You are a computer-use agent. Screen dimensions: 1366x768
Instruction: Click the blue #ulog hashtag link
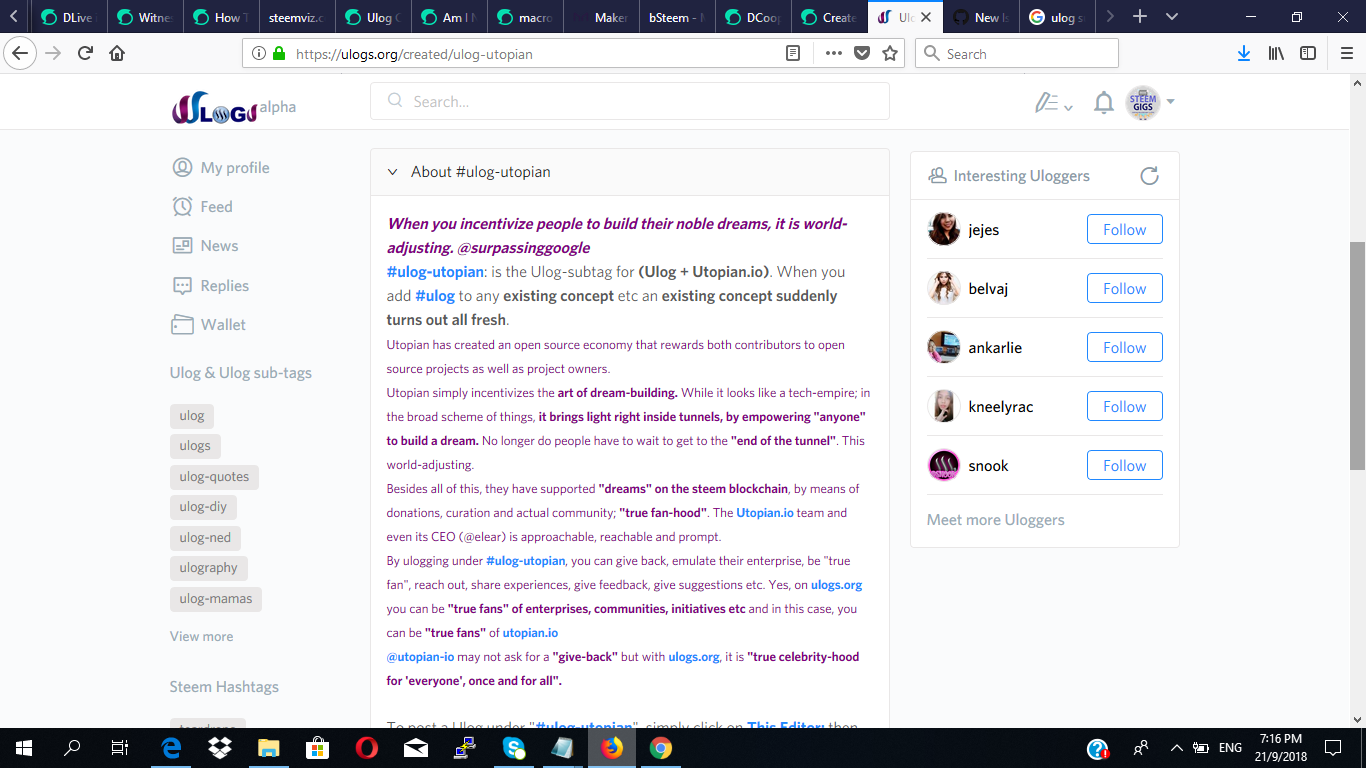pyautogui.click(x=435, y=296)
